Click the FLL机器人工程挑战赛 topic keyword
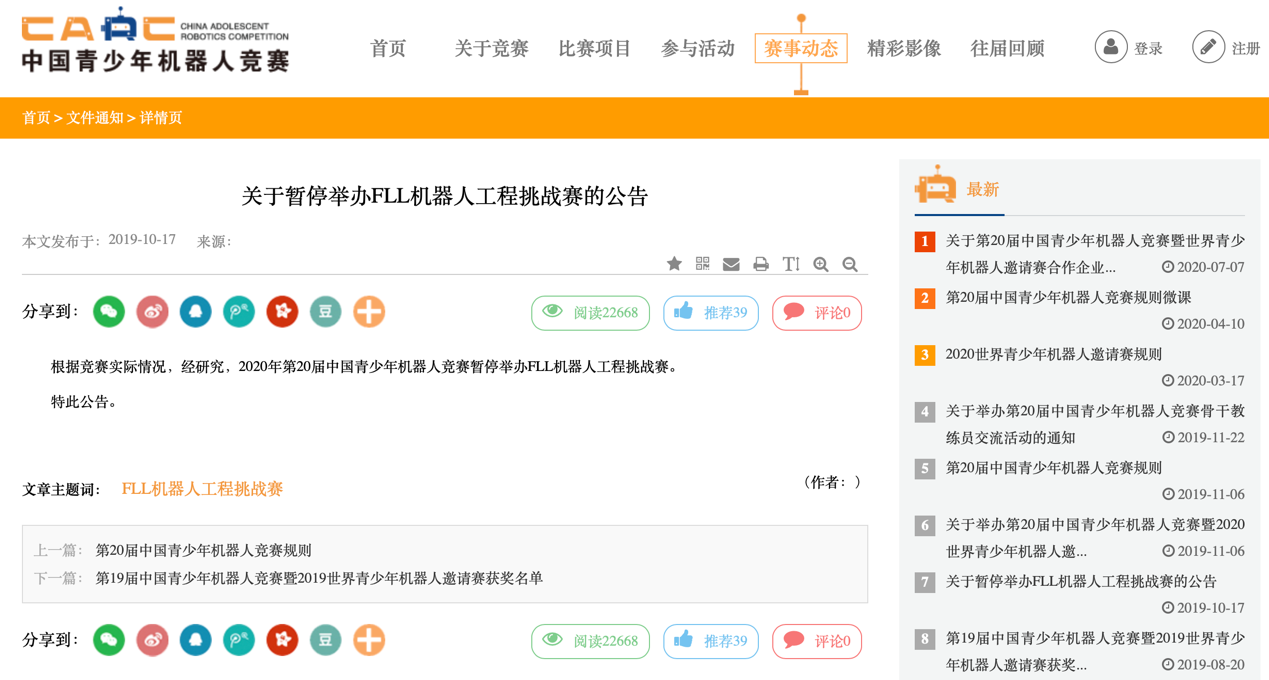Image resolution: width=1269 pixels, height=680 pixels. tap(202, 489)
